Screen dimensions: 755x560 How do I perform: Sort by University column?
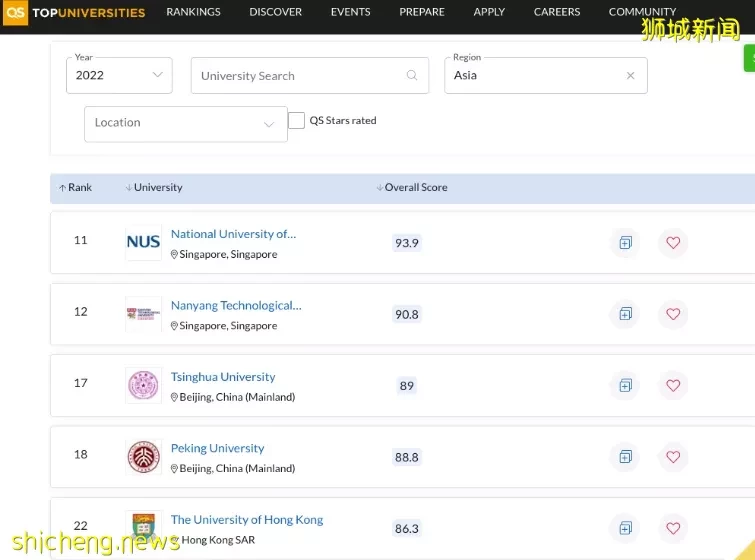click(x=154, y=187)
